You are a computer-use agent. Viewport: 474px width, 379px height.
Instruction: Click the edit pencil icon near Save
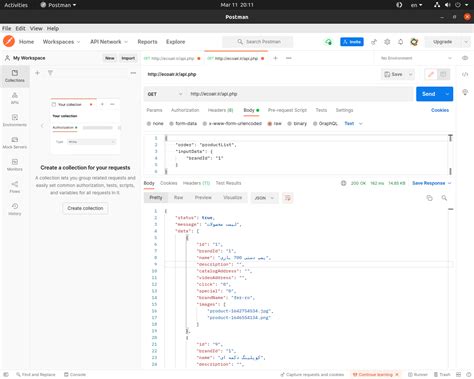[431, 74]
